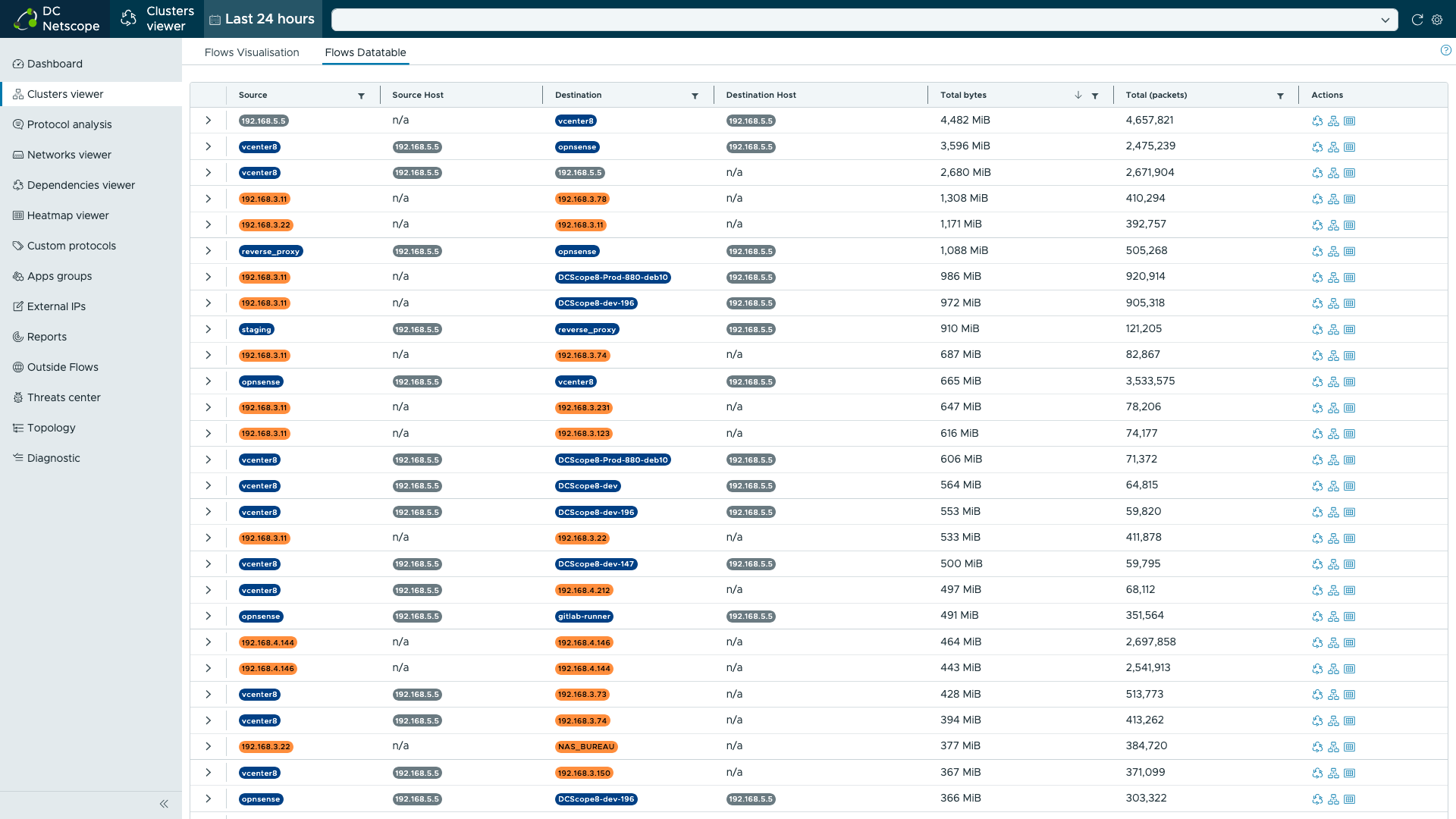Viewport: 1456px width, 819px height.
Task: Click the help question mark icon
Action: (1445, 51)
